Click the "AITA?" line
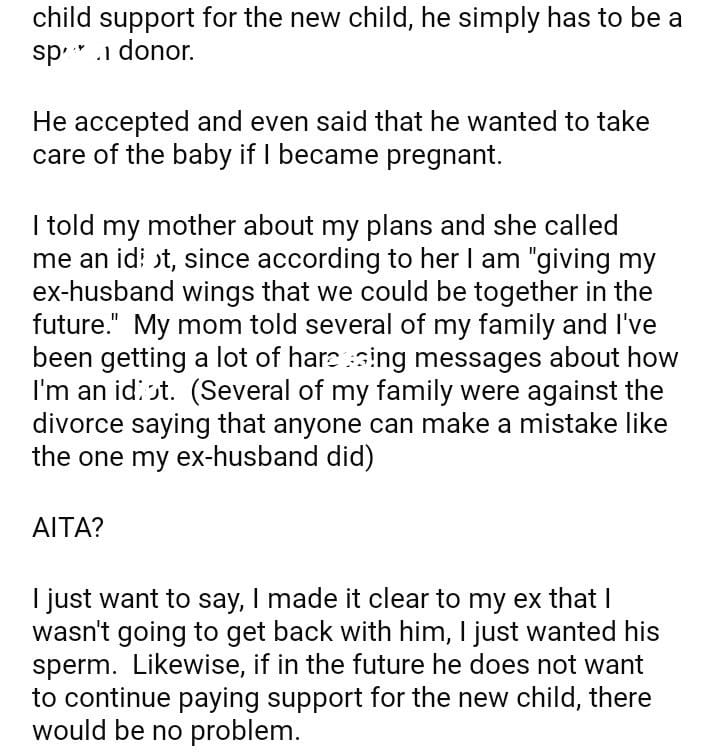Image resolution: width=720 pixels, height=756 pixels. click(68, 529)
